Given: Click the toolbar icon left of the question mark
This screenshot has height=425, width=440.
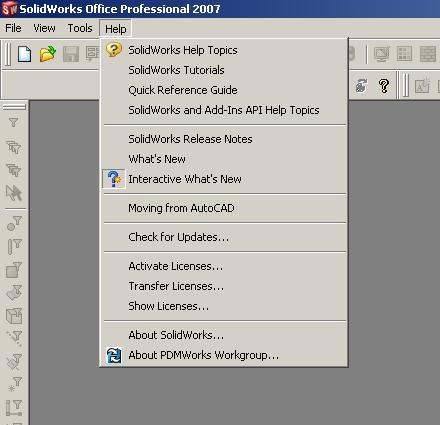Looking at the screenshot, I should pos(361,86).
